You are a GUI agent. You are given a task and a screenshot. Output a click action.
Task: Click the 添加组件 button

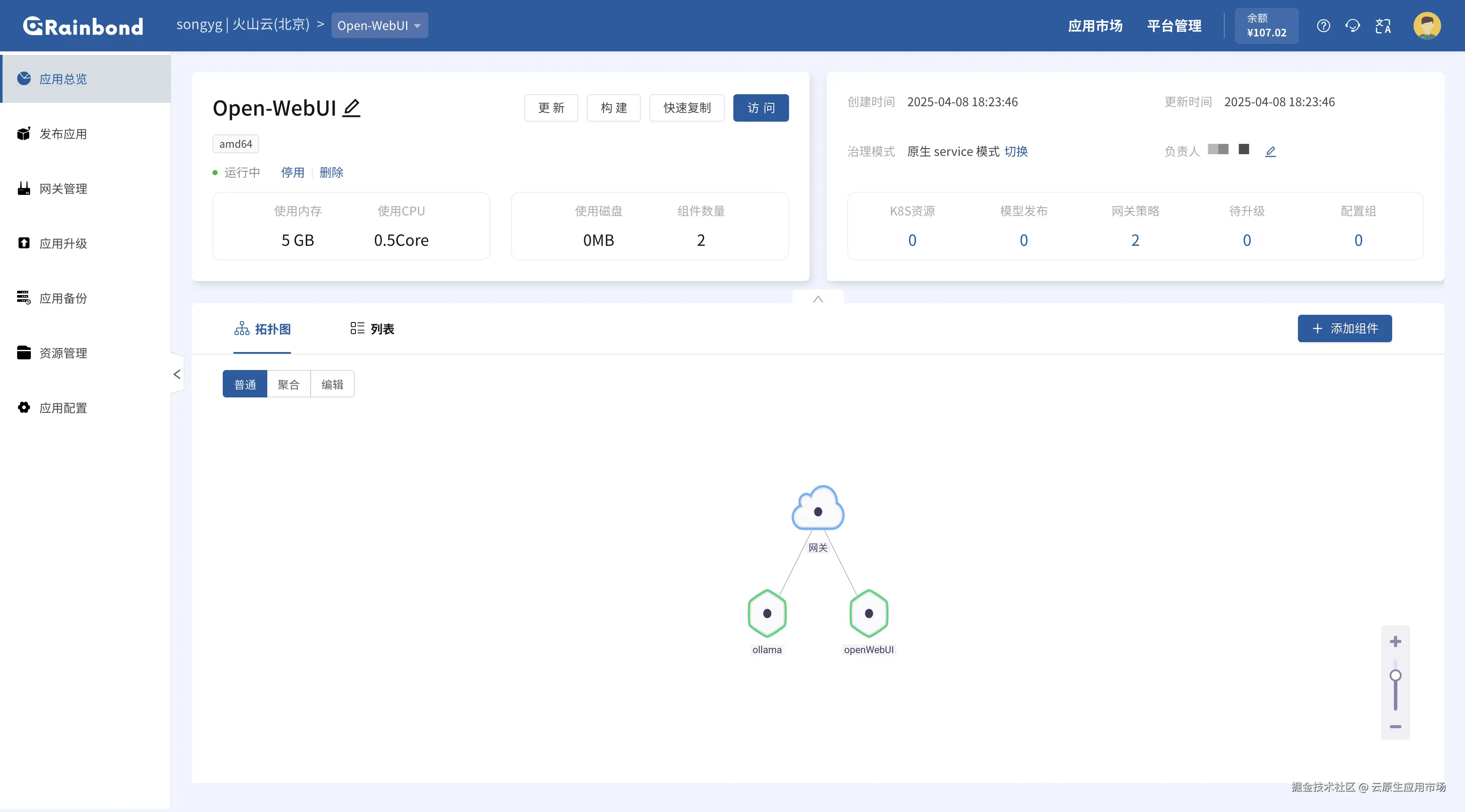[x=1345, y=328]
